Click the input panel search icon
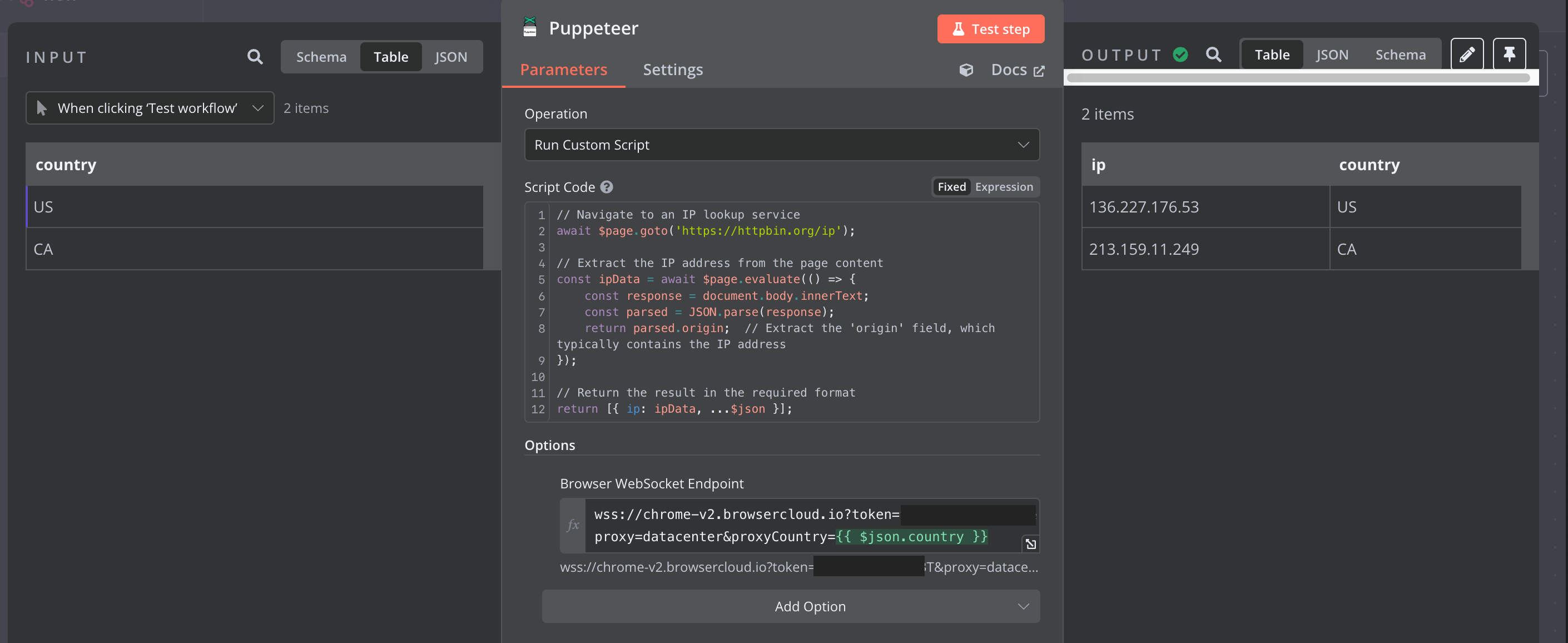Image resolution: width=1568 pixels, height=643 pixels. tap(255, 57)
